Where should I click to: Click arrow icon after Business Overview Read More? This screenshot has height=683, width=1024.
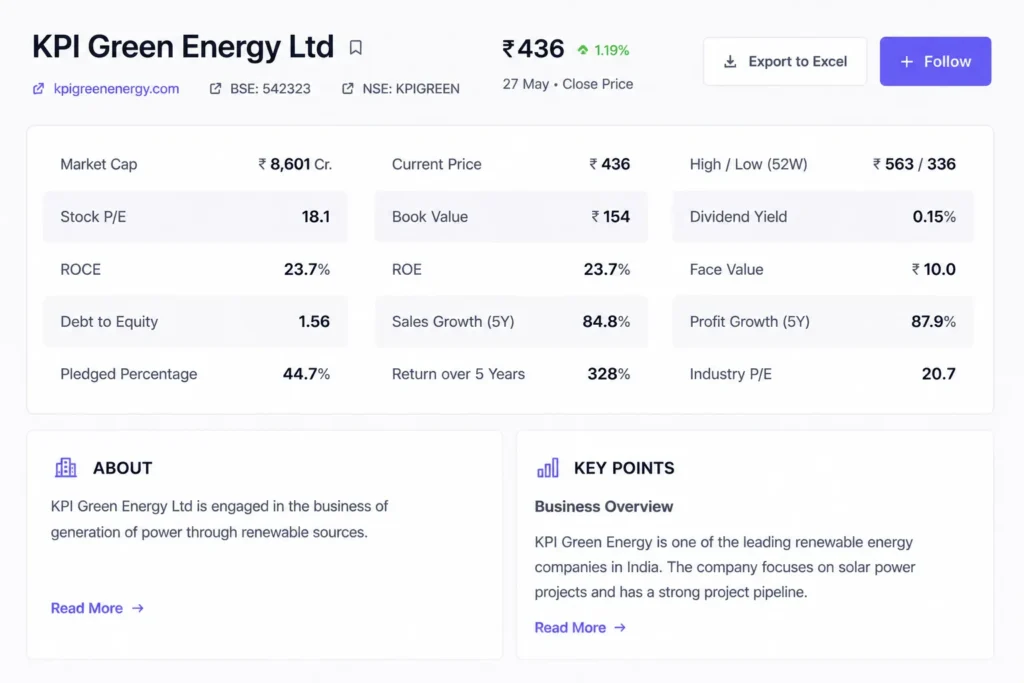tap(620, 627)
